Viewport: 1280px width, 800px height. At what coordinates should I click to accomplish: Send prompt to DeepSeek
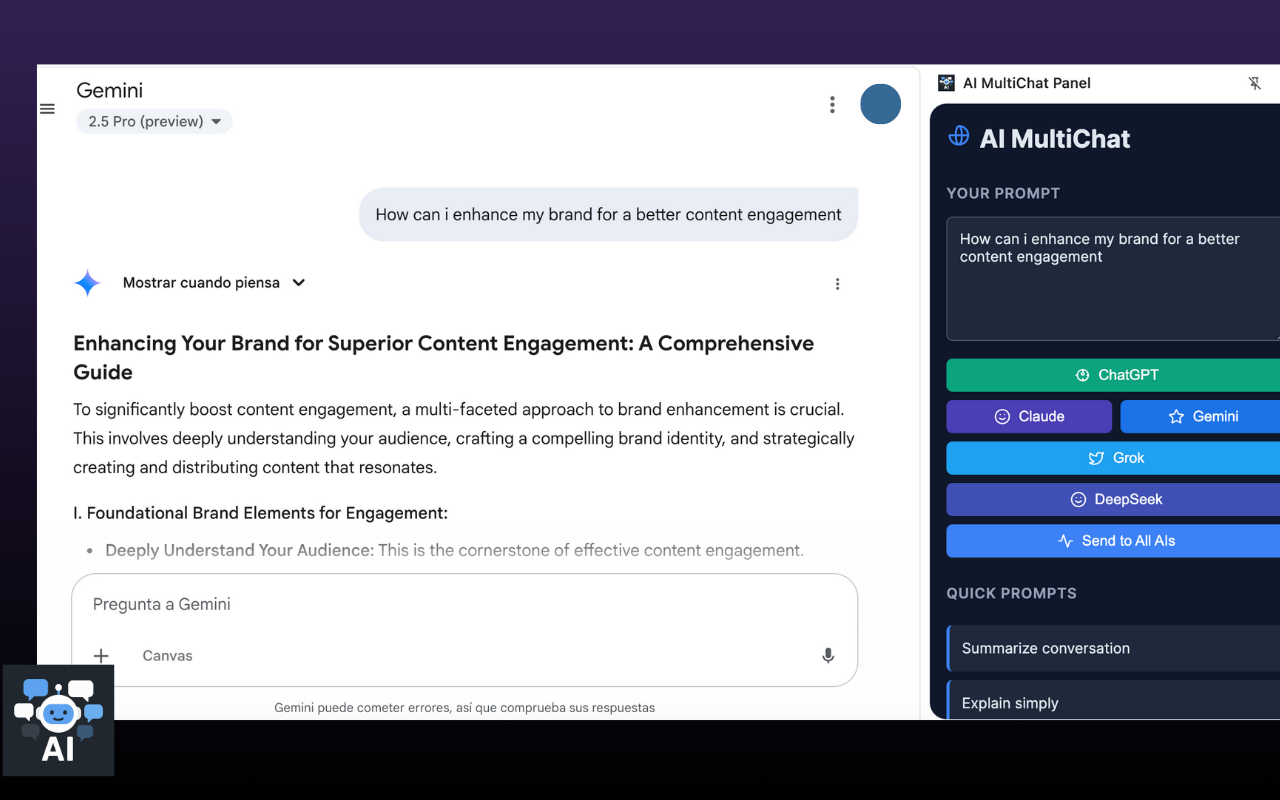[x=1113, y=499]
